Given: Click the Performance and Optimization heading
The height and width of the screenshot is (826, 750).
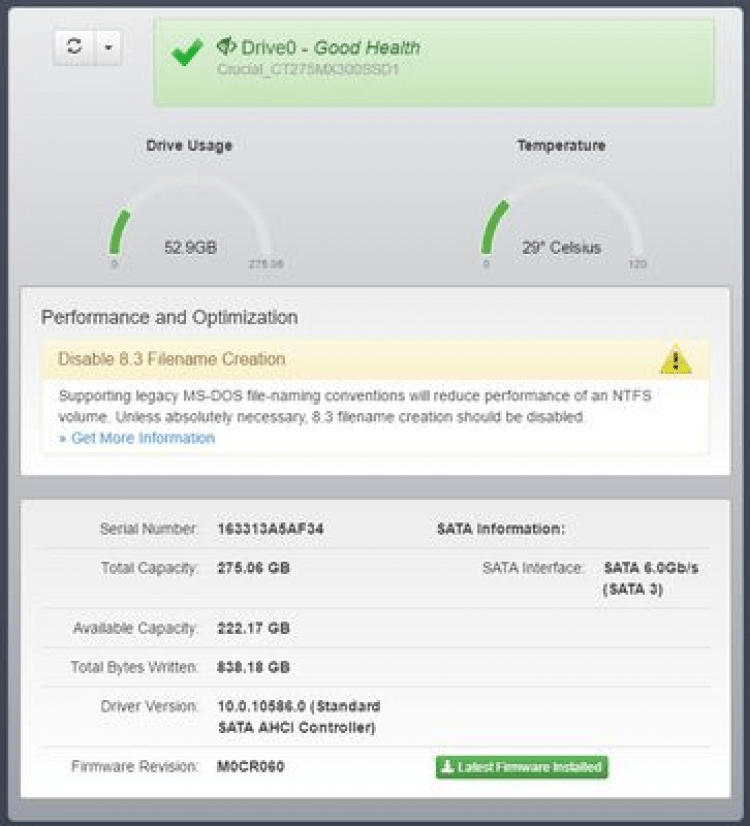Looking at the screenshot, I should [x=169, y=317].
